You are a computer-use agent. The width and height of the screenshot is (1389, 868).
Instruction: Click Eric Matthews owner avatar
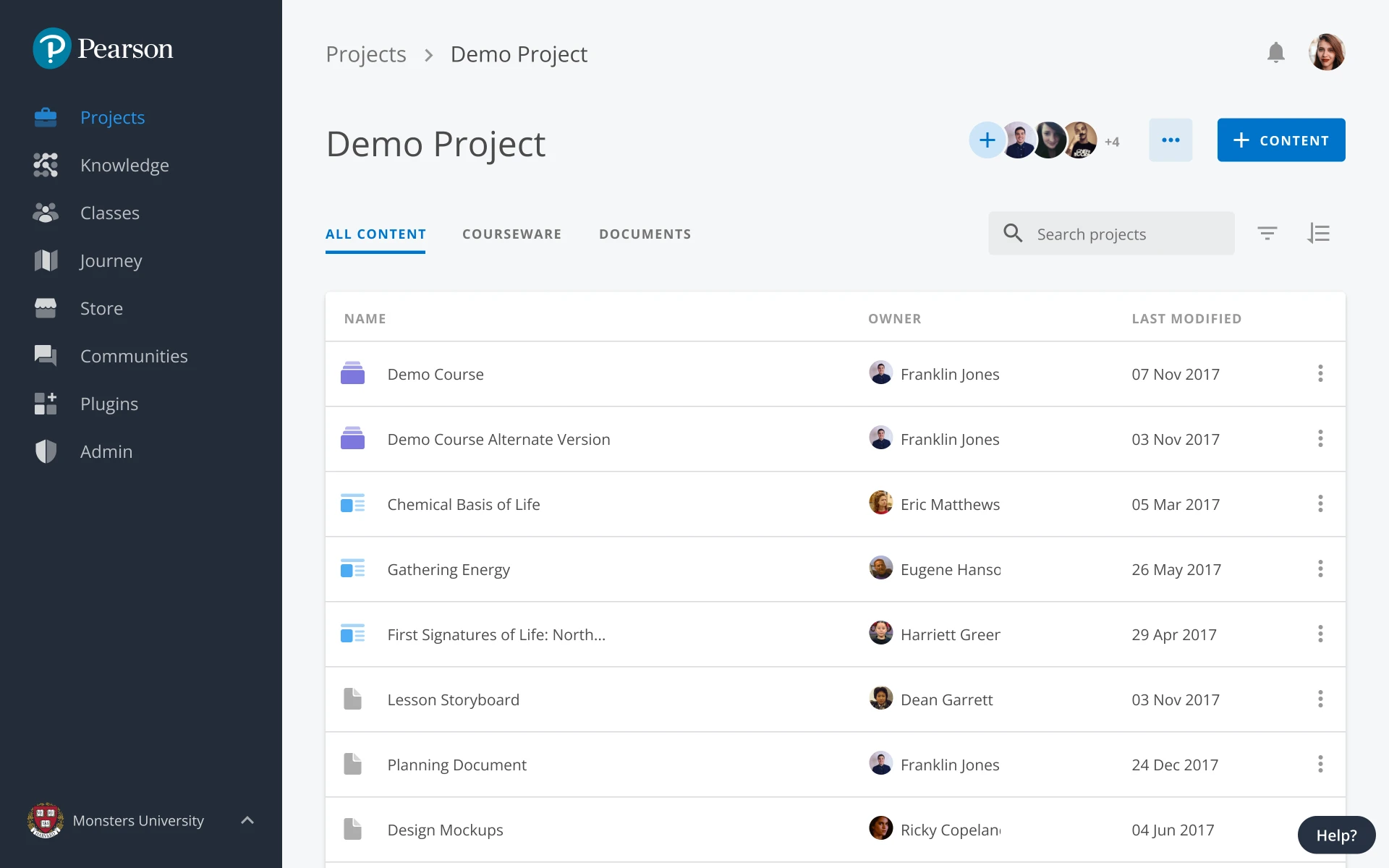pos(880,503)
